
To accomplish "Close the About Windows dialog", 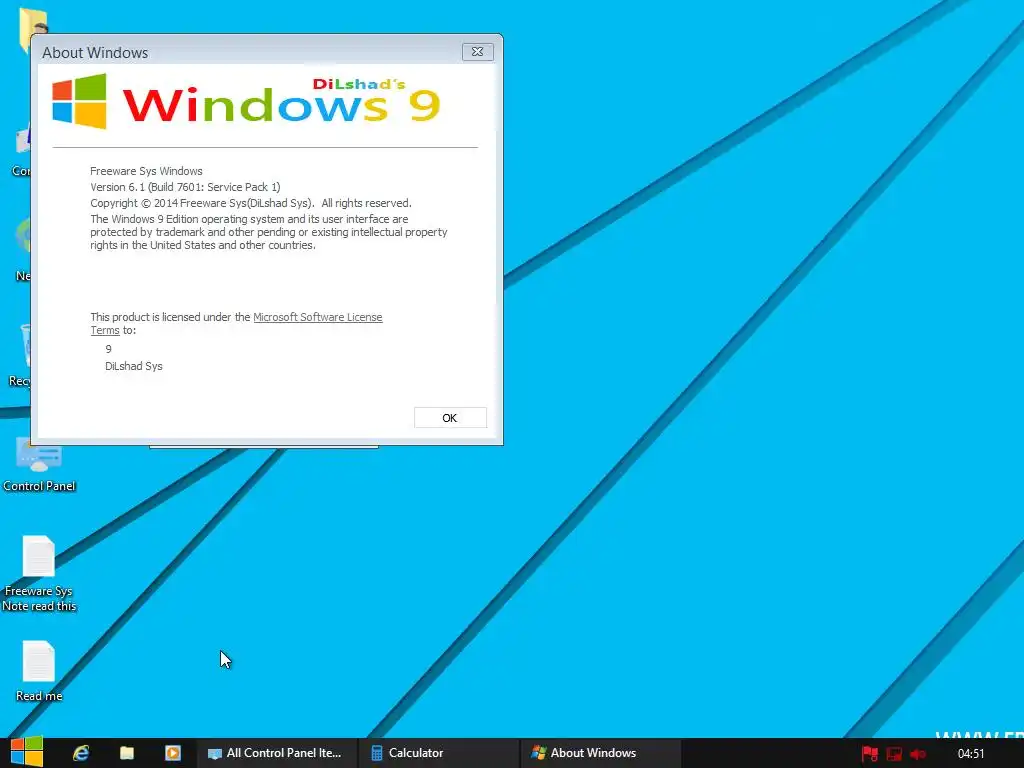I will pos(477,52).
